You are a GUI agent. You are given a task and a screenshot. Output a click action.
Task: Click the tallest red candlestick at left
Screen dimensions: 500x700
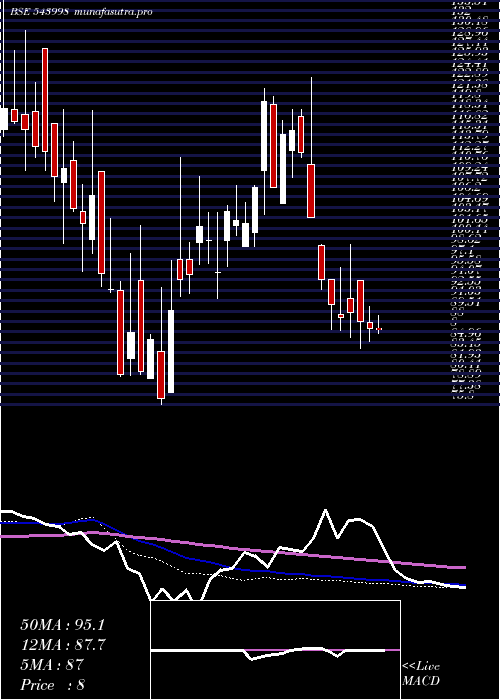[45, 100]
